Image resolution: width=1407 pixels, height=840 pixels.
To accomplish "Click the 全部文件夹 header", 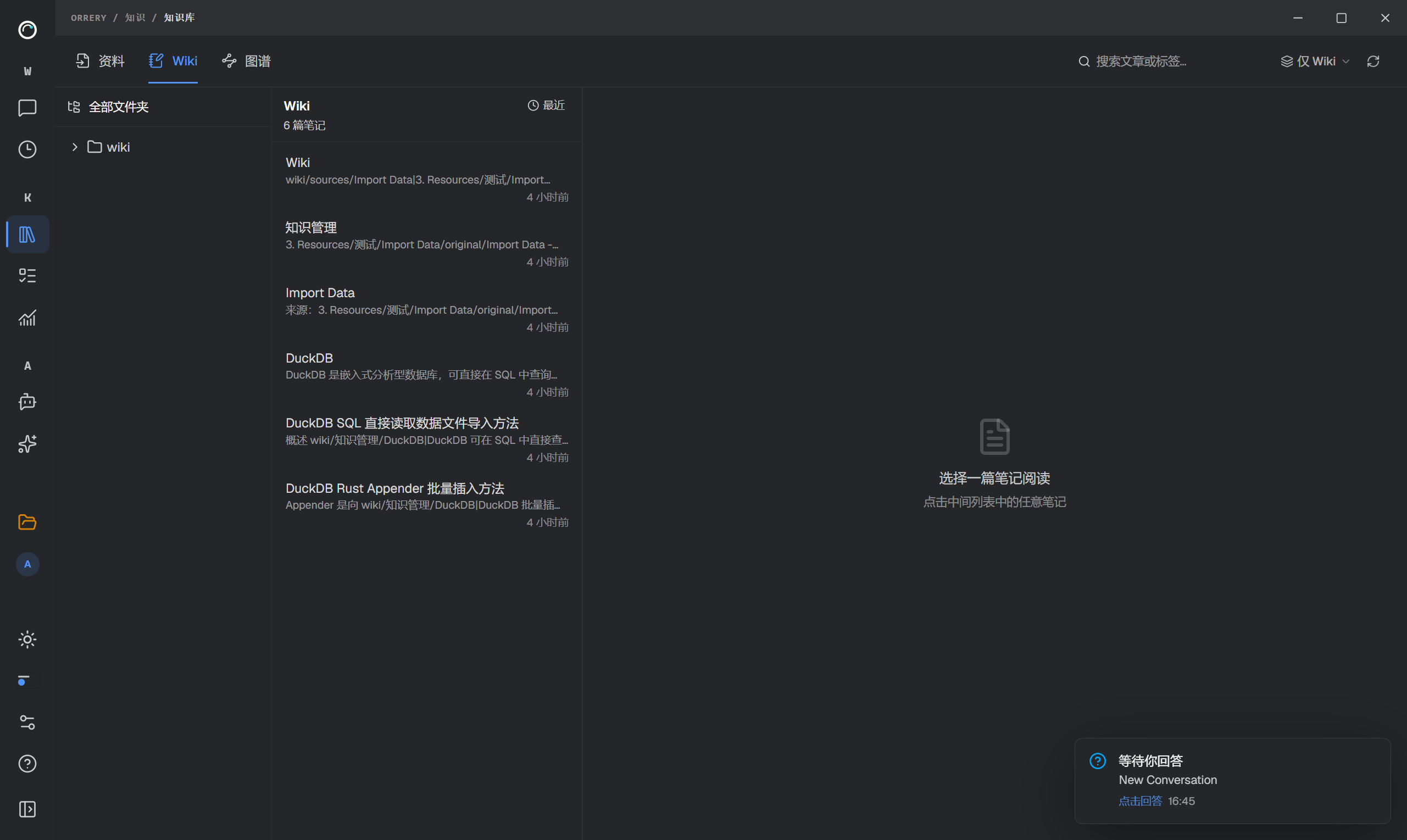I will pos(108,107).
